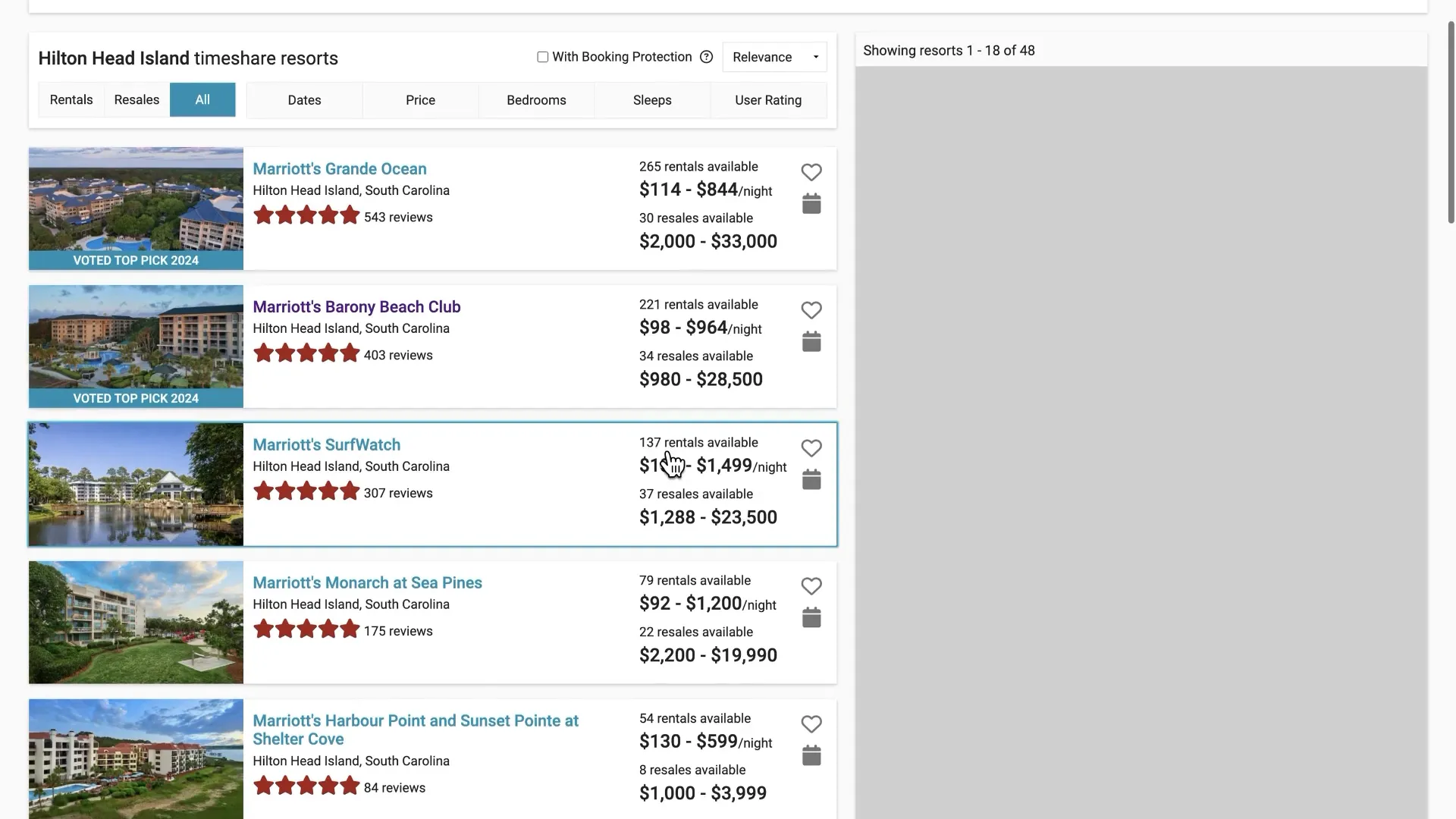The width and height of the screenshot is (1456, 819).
Task: Open calendar icon for Barony Beach Club
Action: point(811,342)
